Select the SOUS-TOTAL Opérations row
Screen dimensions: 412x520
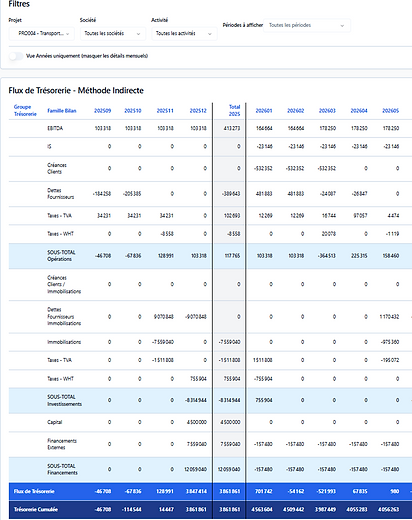tap(210, 256)
